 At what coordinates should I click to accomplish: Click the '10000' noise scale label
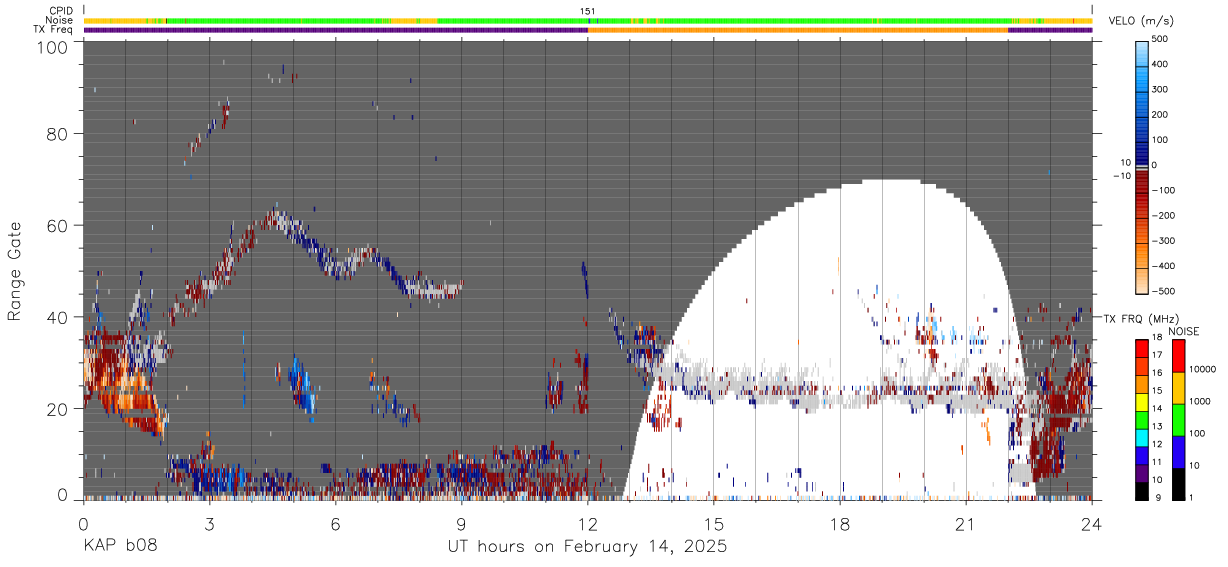pyautogui.click(x=1204, y=370)
